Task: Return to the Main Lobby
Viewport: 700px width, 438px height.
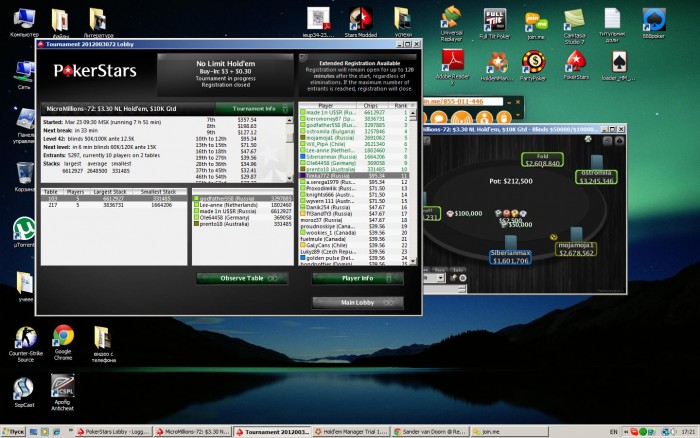Action: 357,301
